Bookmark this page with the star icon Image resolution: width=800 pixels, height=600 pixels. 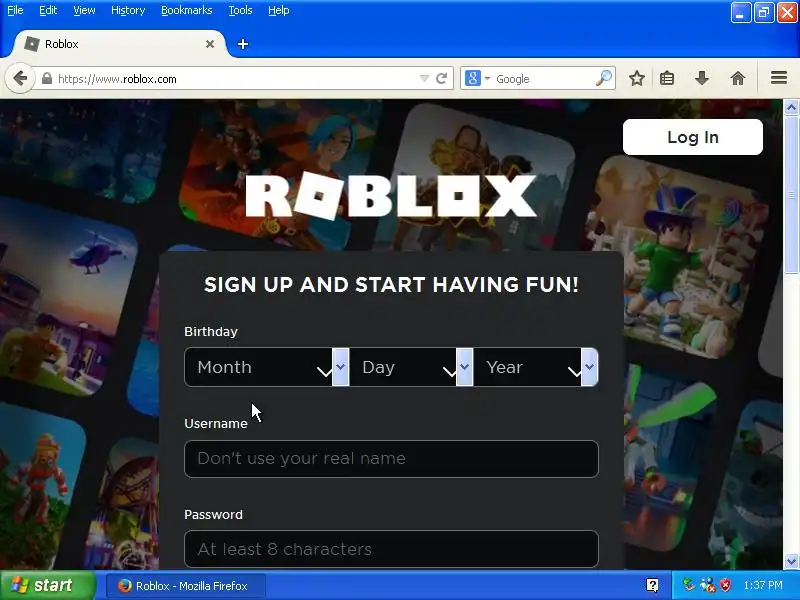(636, 79)
